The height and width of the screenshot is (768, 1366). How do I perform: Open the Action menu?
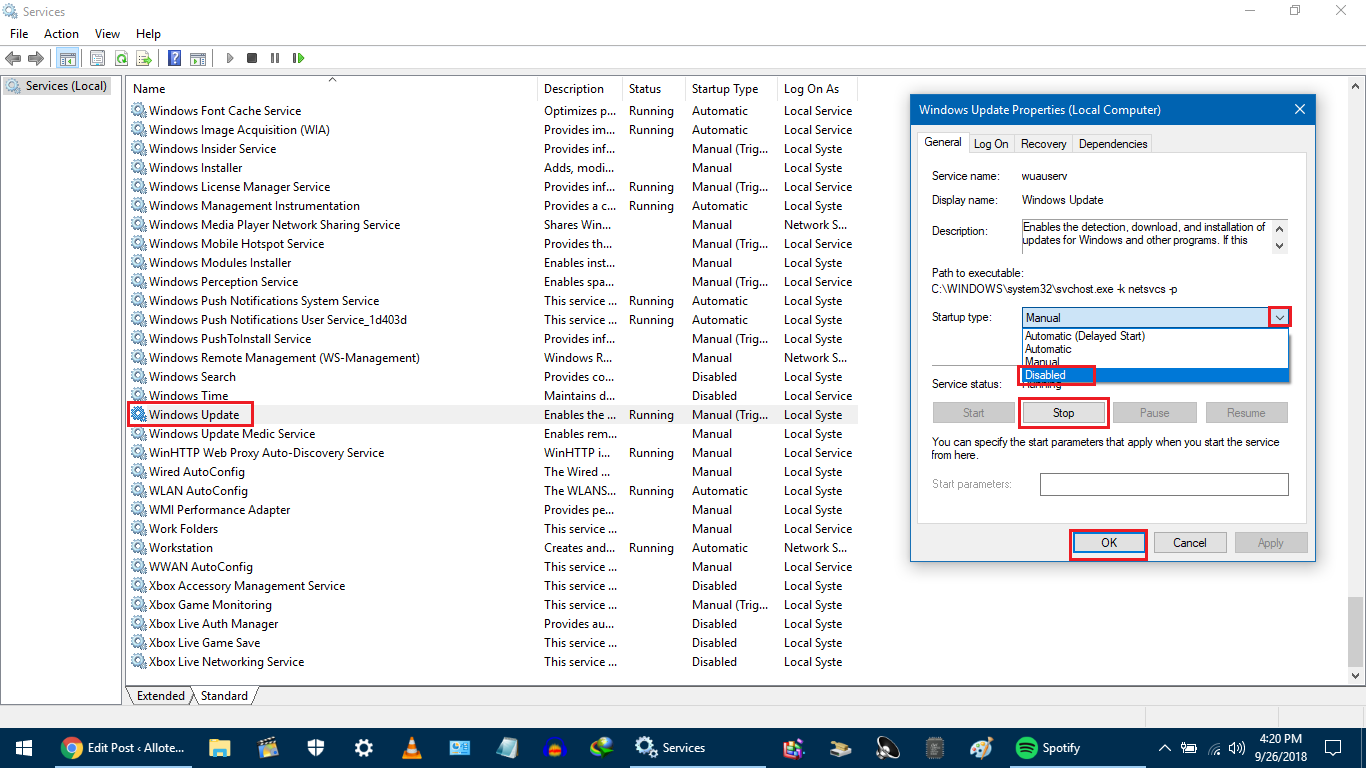61,34
